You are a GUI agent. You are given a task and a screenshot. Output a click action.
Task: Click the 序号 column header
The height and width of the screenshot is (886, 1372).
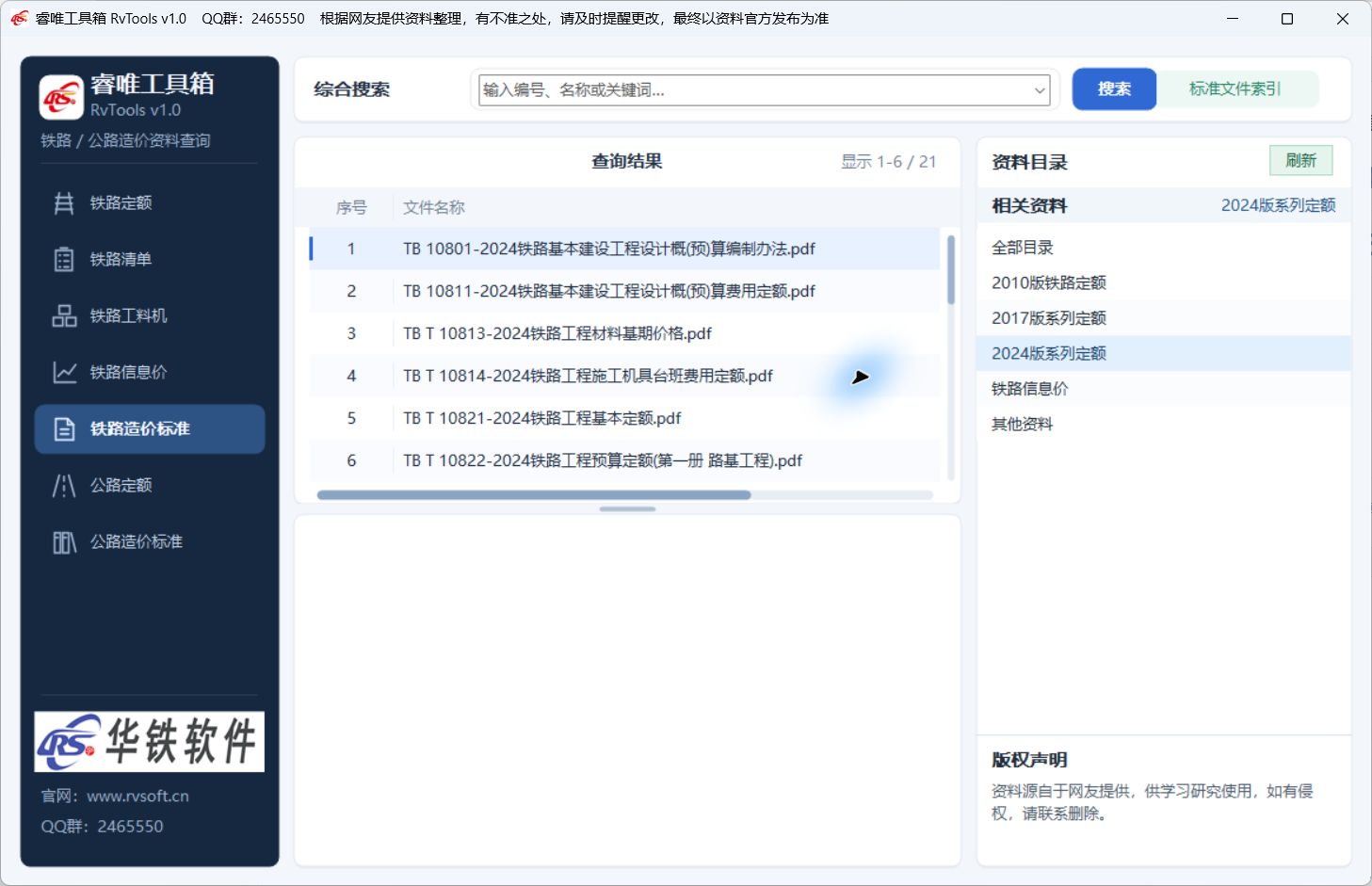point(351,207)
